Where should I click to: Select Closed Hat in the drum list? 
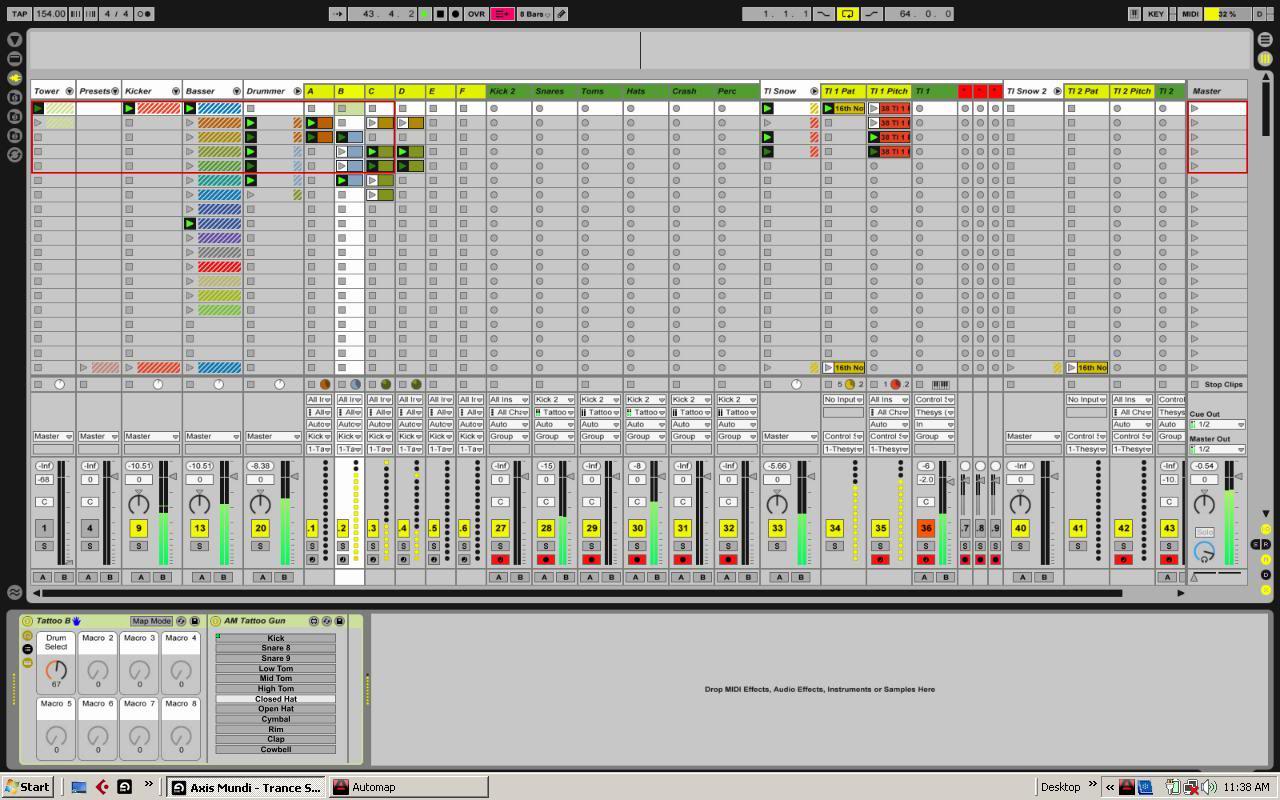coord(275,699)
